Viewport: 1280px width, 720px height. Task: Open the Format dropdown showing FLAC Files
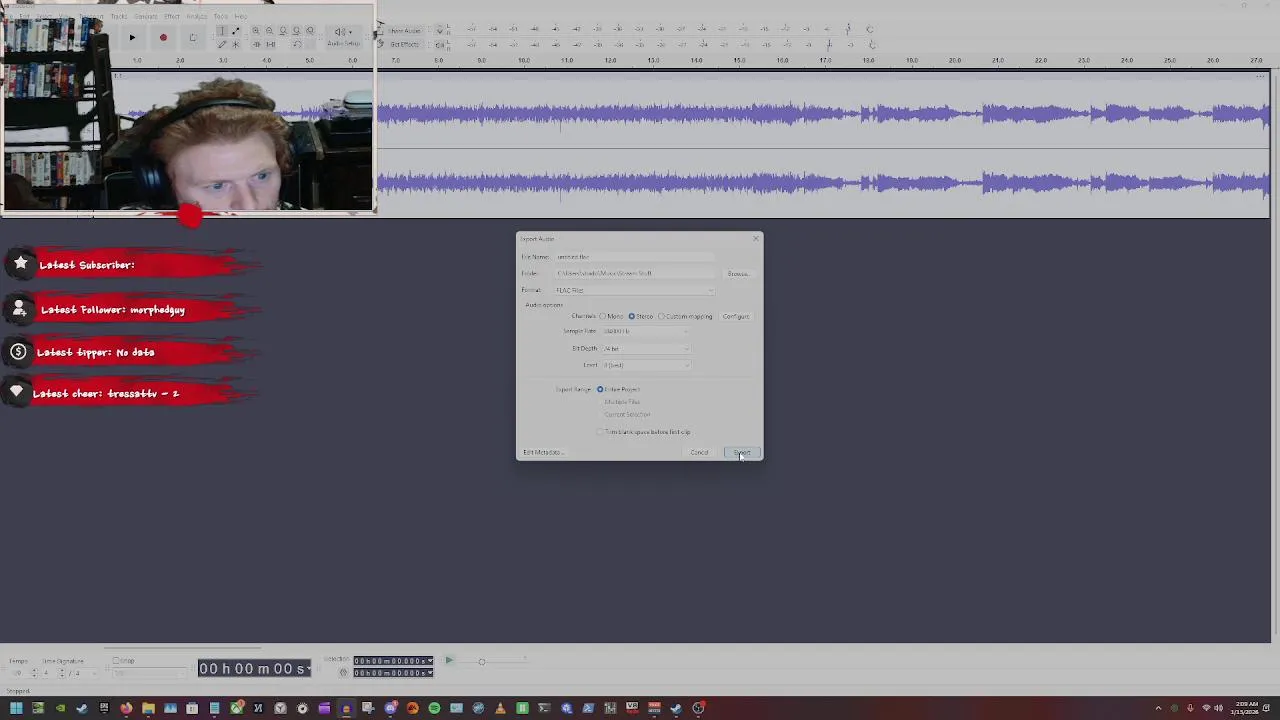[x=635, y=290]
